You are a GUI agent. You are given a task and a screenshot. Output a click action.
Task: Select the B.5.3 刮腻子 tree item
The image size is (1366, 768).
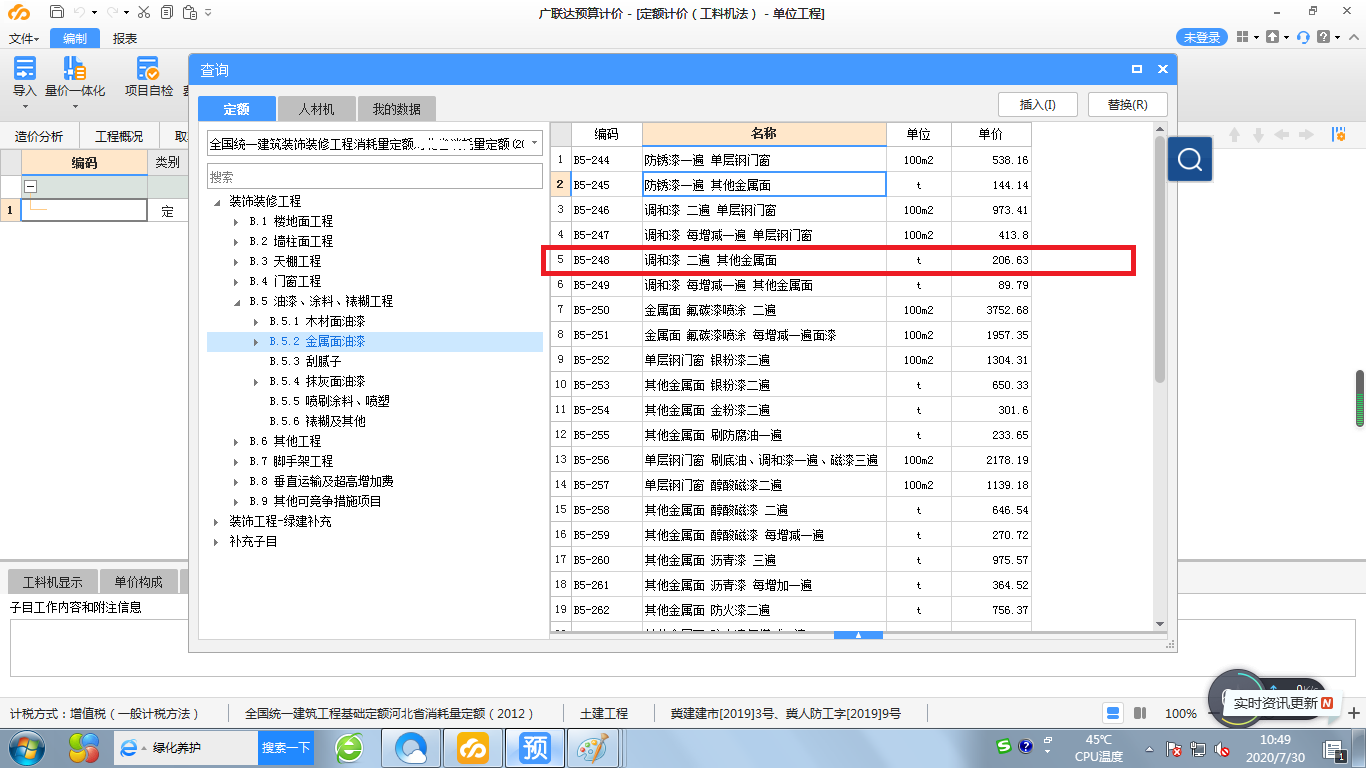click(x=306, y=362)
